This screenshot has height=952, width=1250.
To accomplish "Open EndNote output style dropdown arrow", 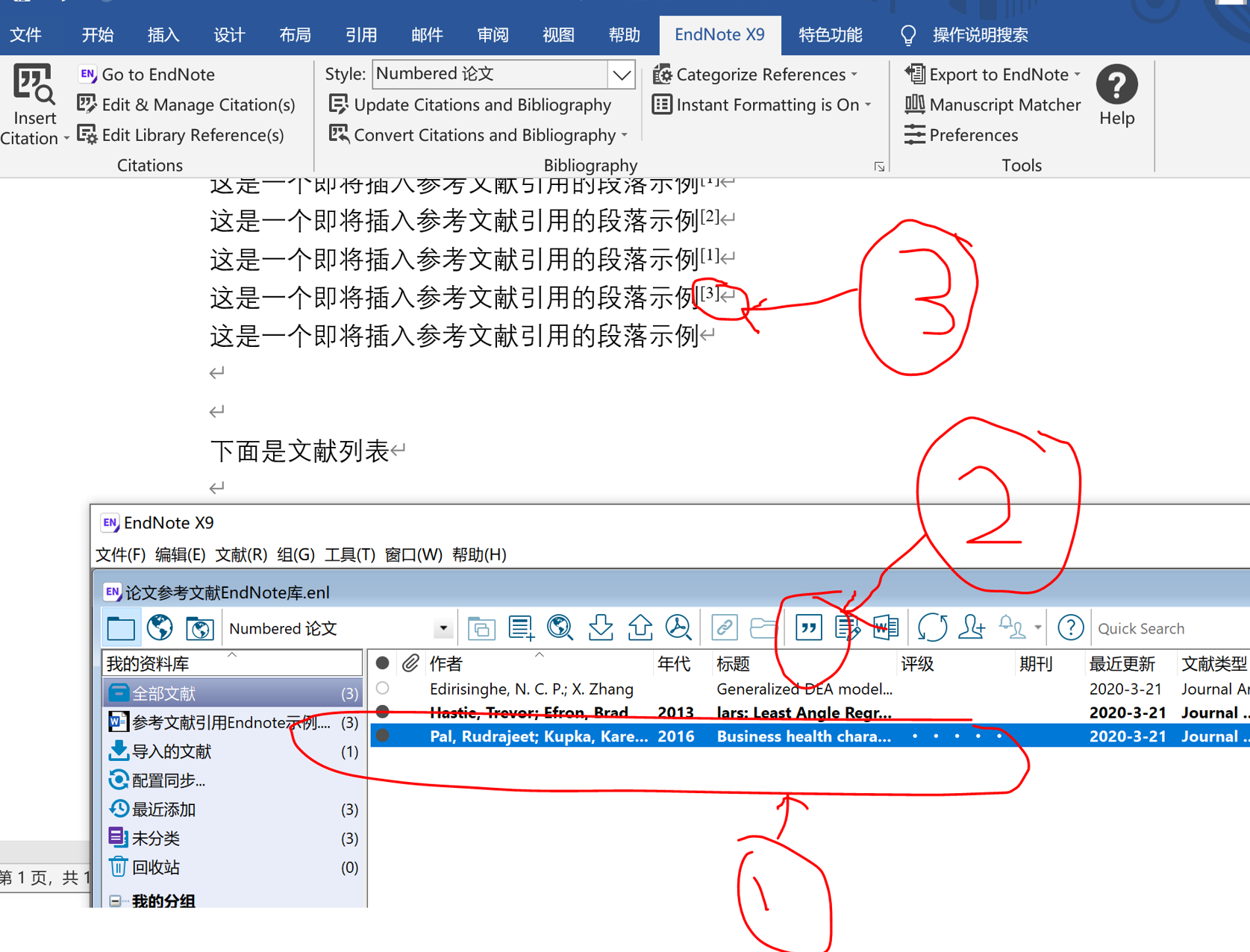I will point(443,628).
